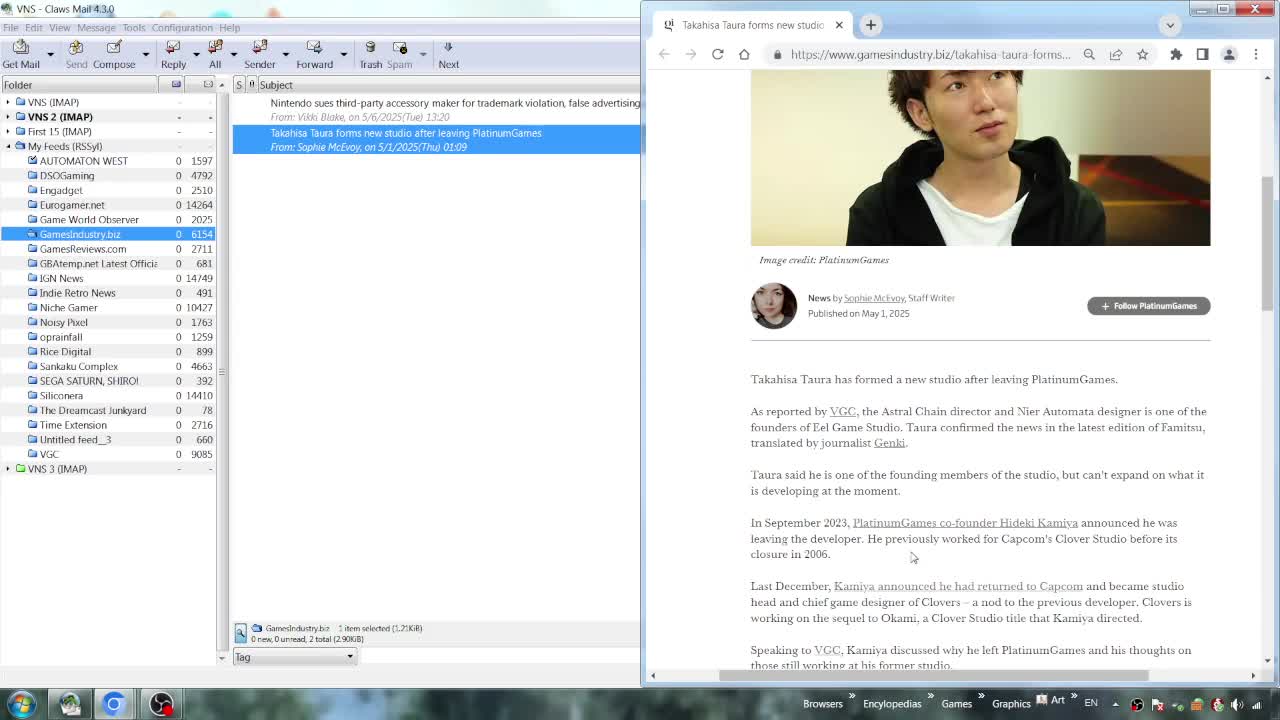Click Get Mail in the Claws Mail toolbar
The image size is (1280, 720).
pyautogui.click(x=21, y=55)
